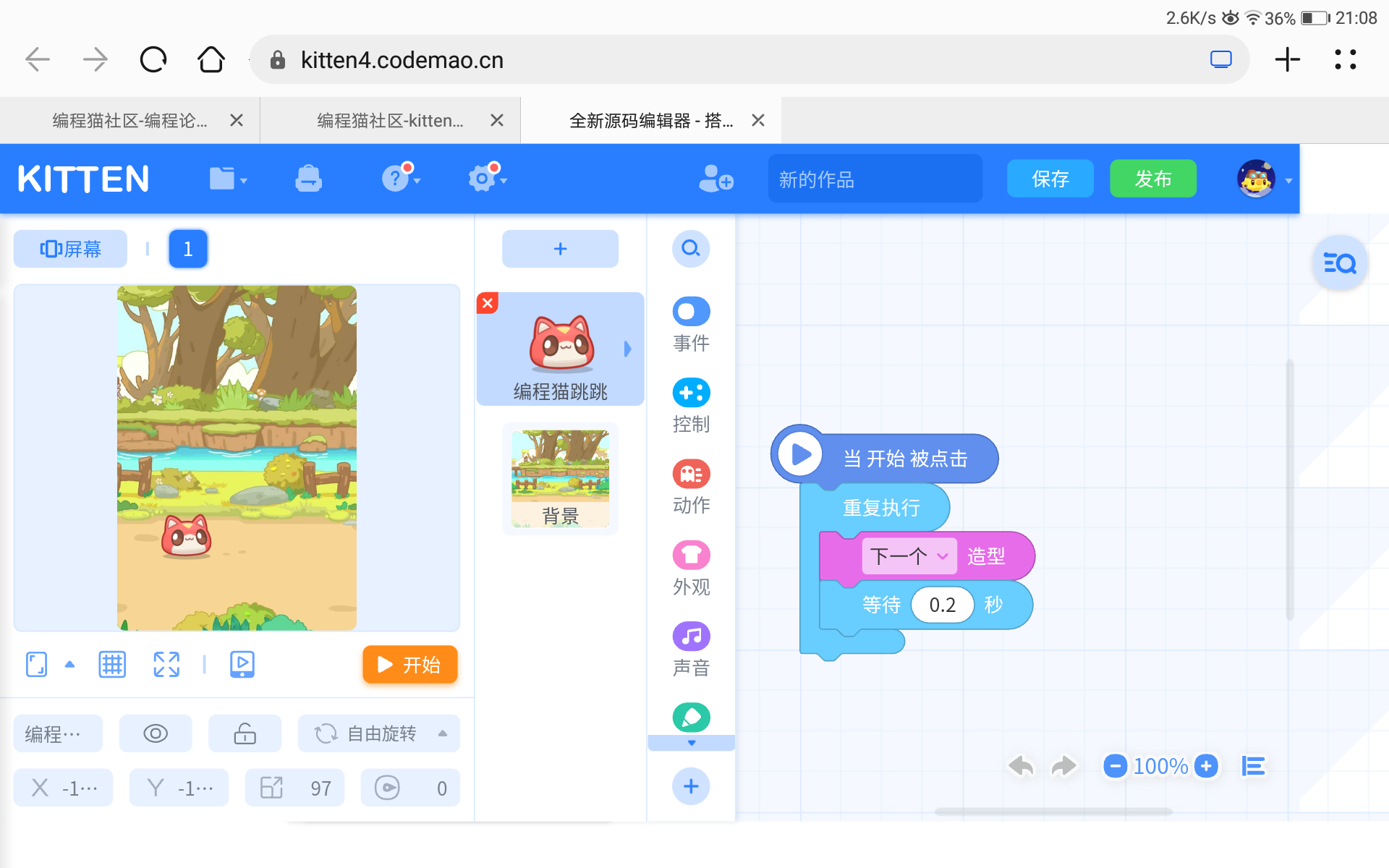Switch to the 编程猫社区-编程论 tab
The width and height of the screenshot is (1389, 868).
pyautogui.click(x=129, y=121)
